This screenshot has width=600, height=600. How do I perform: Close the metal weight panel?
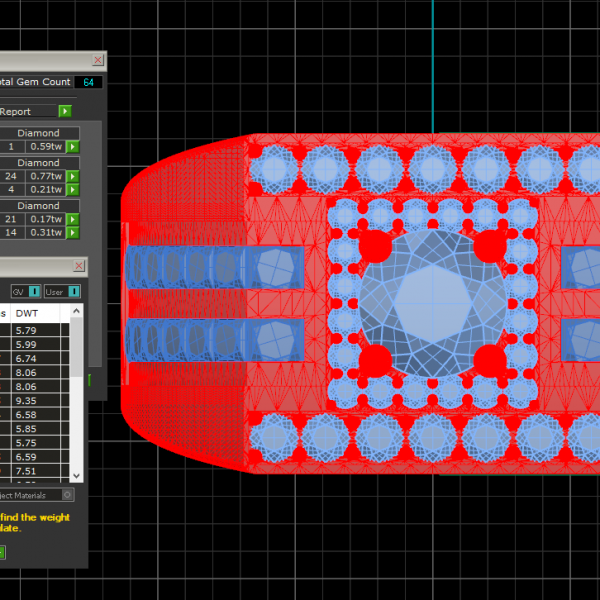click(x=79, y=266)
